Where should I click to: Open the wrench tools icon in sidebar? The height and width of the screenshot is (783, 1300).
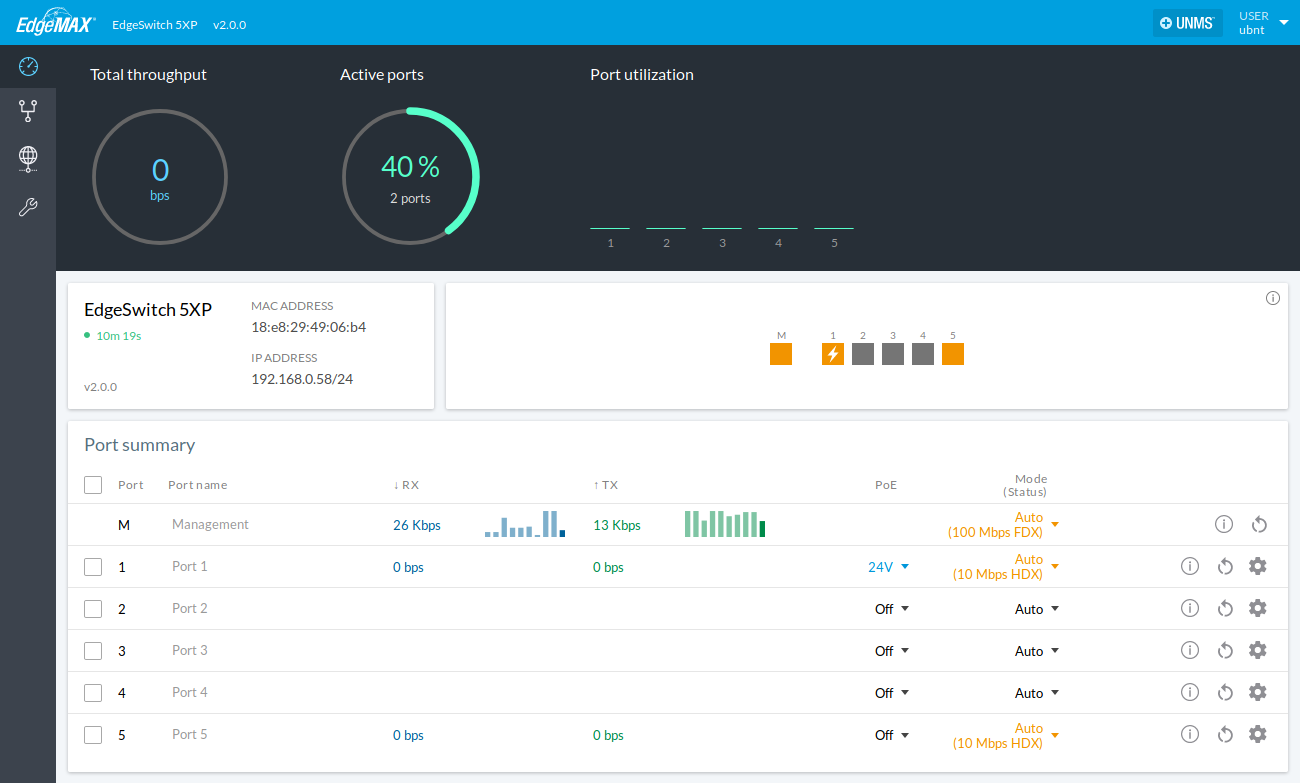(28, 207)
